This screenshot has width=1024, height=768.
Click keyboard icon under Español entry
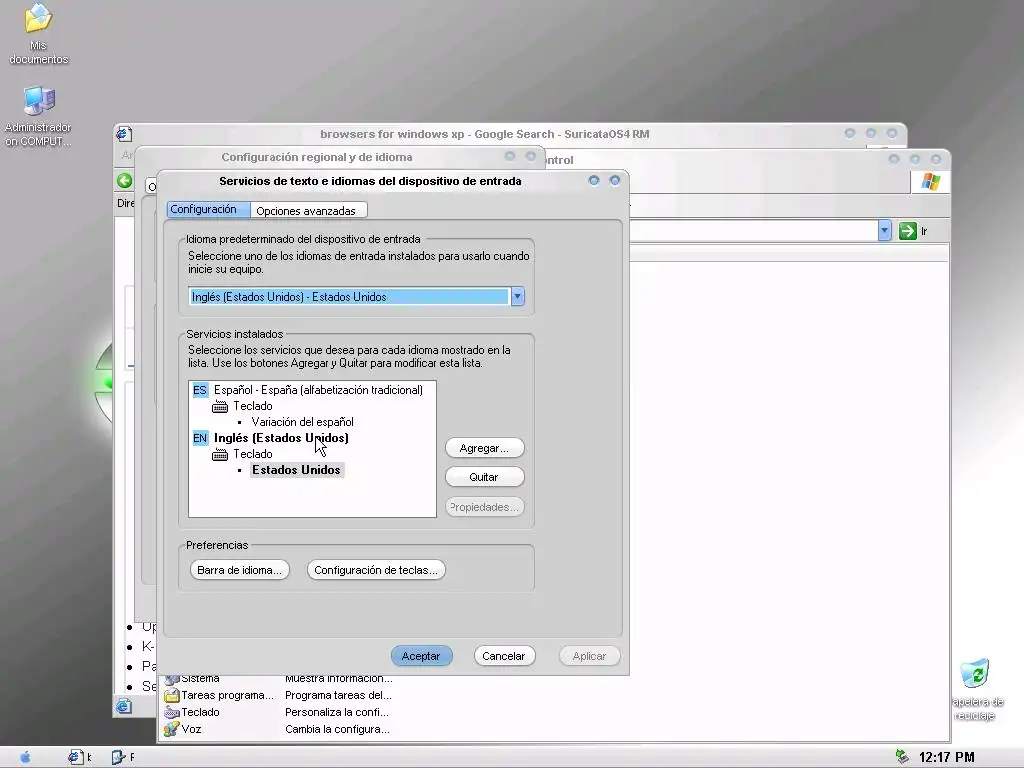[x=220, y=406]
